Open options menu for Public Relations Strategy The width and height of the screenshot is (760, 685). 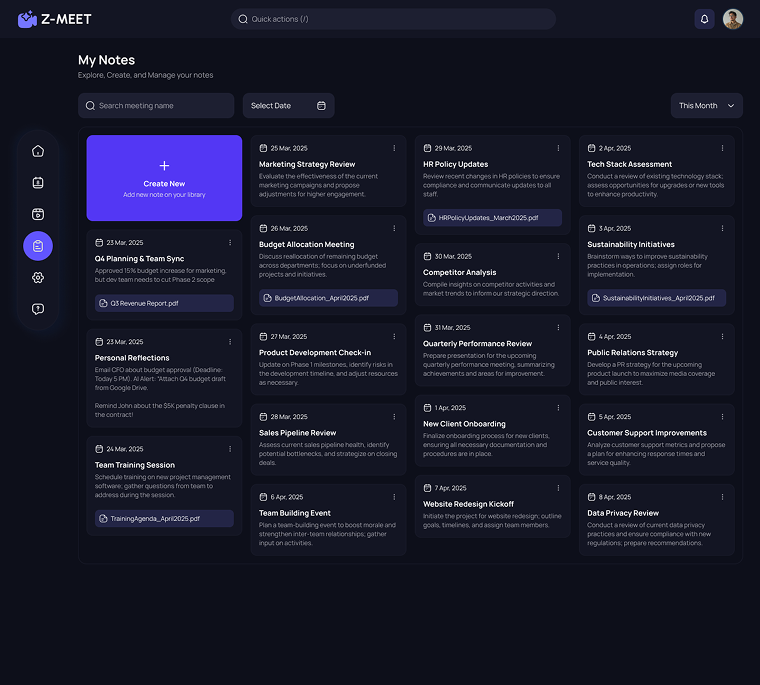pos(722,336)
